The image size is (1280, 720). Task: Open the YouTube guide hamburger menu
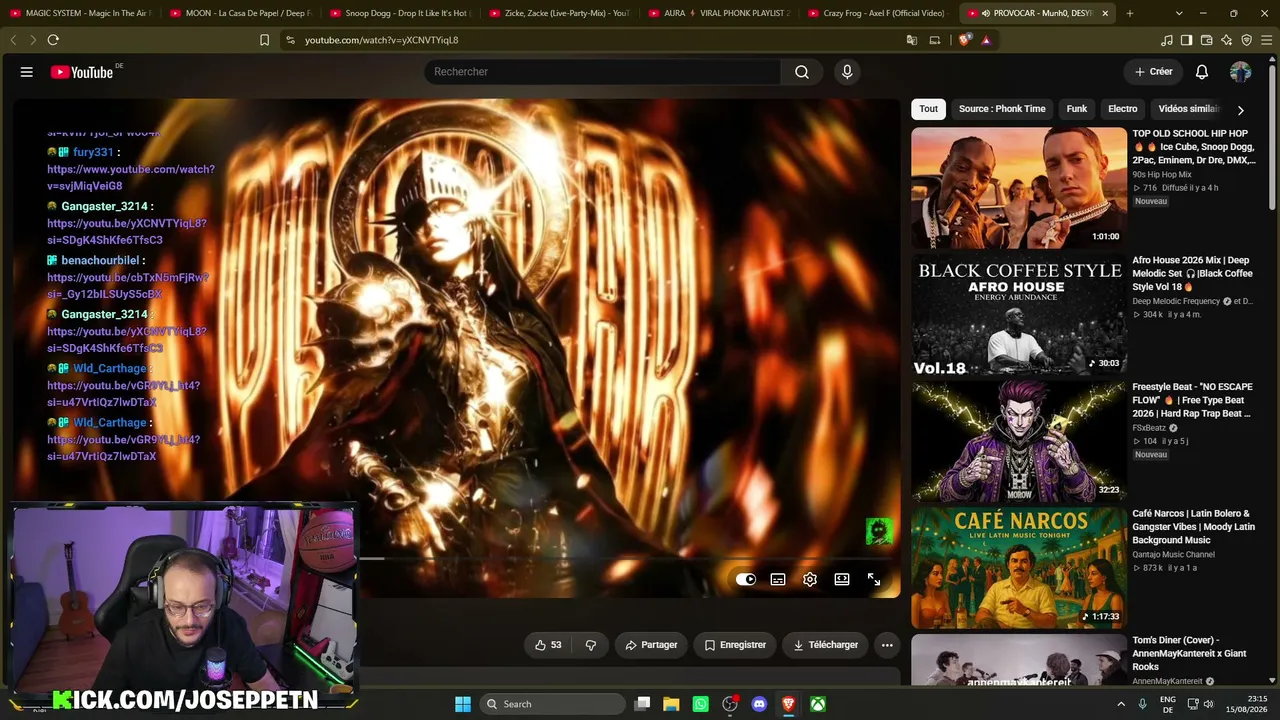27,72
